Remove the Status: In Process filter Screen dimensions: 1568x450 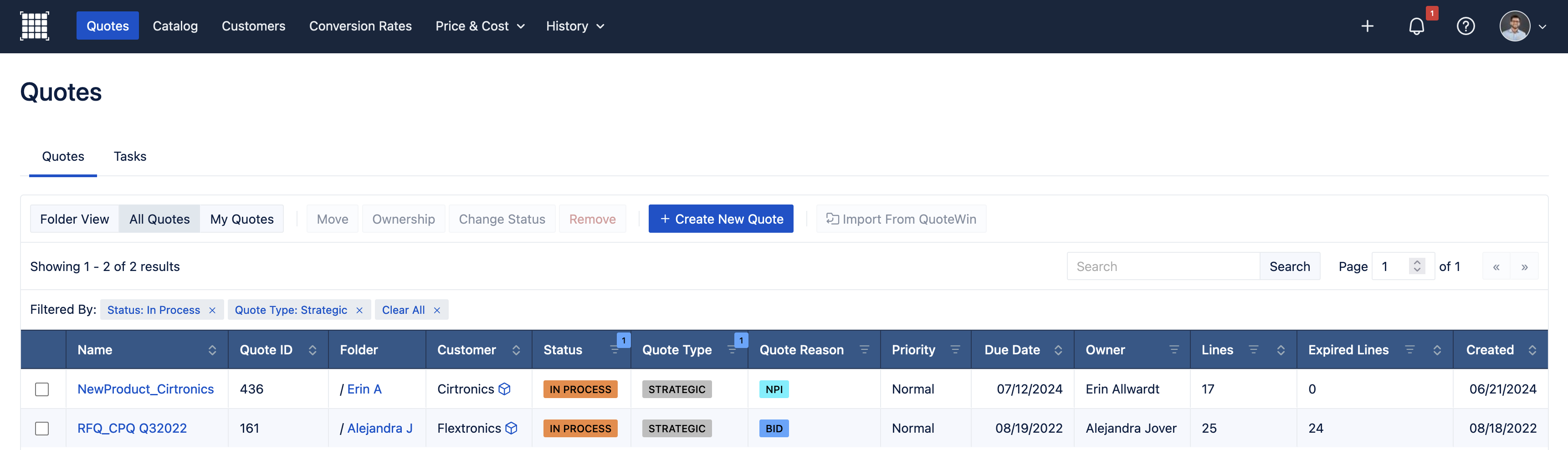(x=212, y=310)
